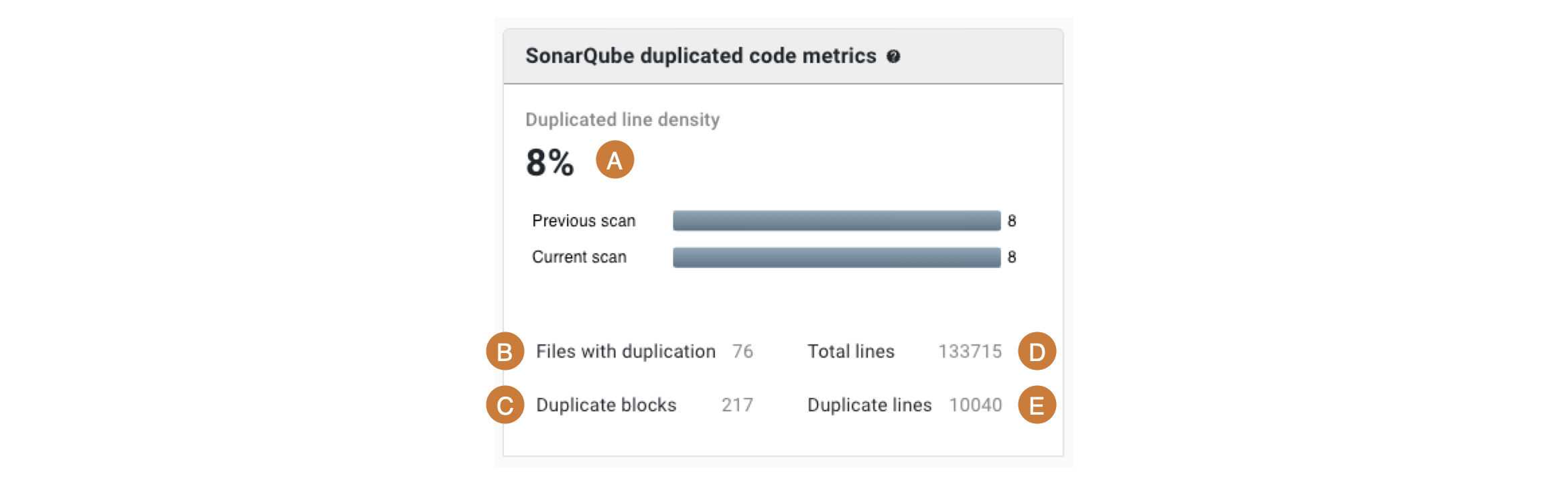The width and height of the screenshot is (1568, 485).
Task: Click the Previous scan label
Action: point(584,220)
